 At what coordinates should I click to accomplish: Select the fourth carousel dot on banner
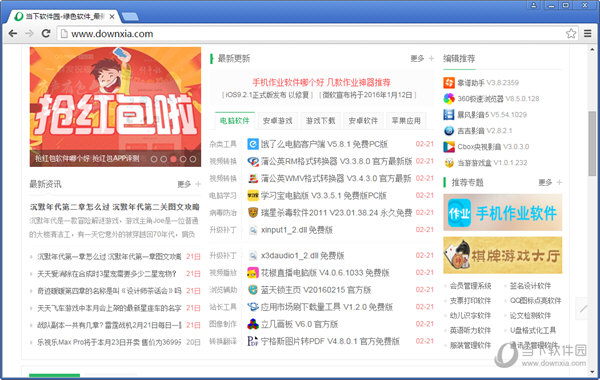tap(183, 159)
